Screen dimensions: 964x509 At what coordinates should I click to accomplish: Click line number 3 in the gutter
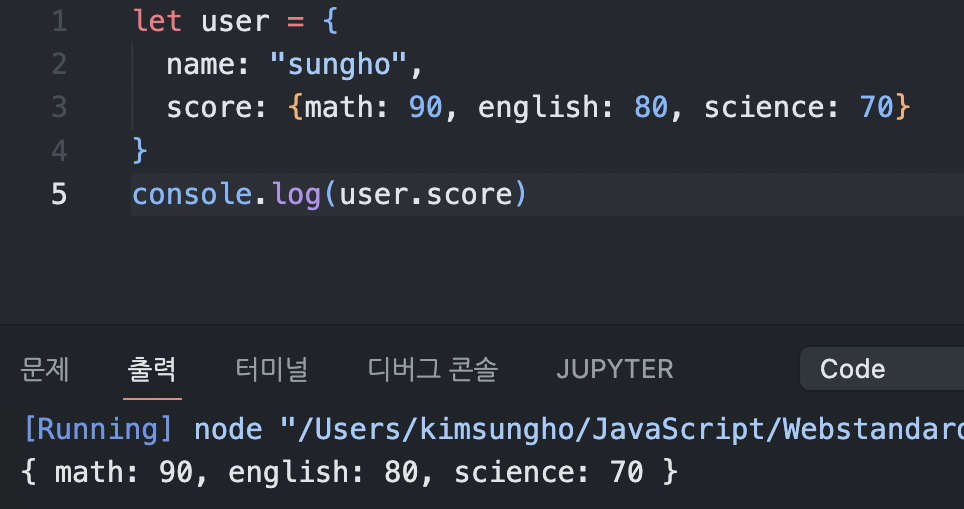(59, 108)
